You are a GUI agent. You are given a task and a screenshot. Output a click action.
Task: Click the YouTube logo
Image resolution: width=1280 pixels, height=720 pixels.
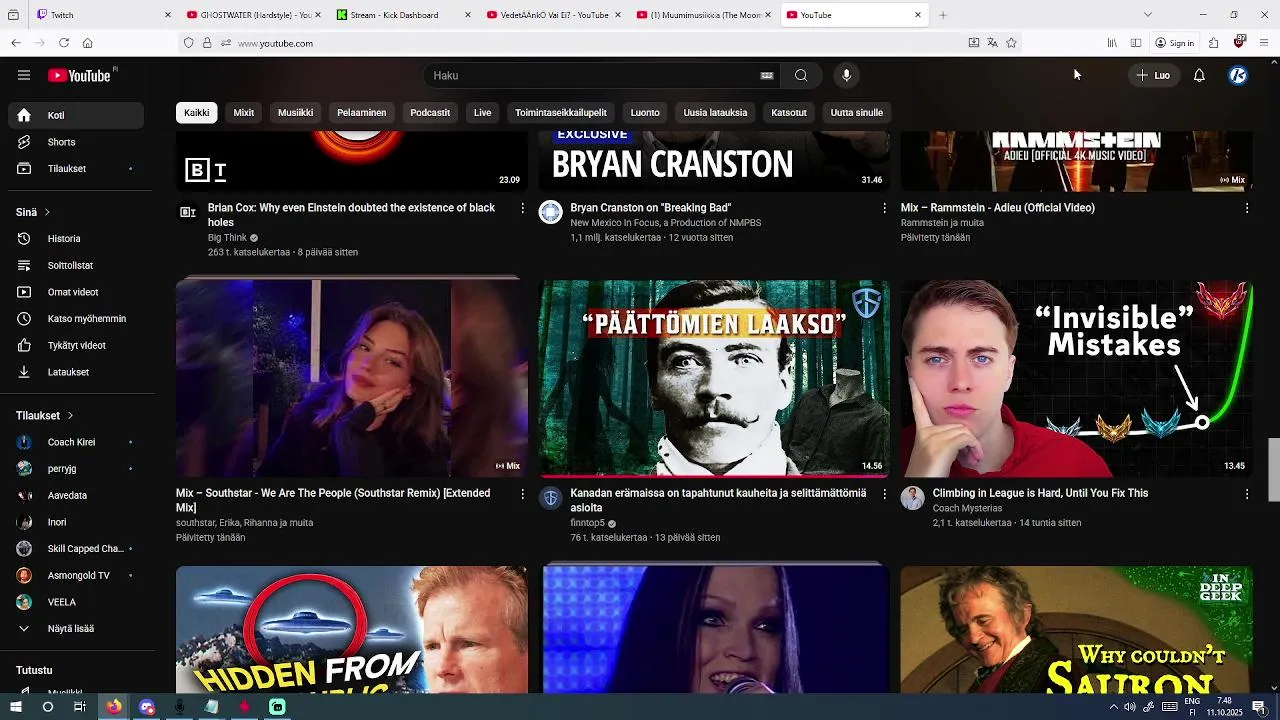(x=80, y=75)
